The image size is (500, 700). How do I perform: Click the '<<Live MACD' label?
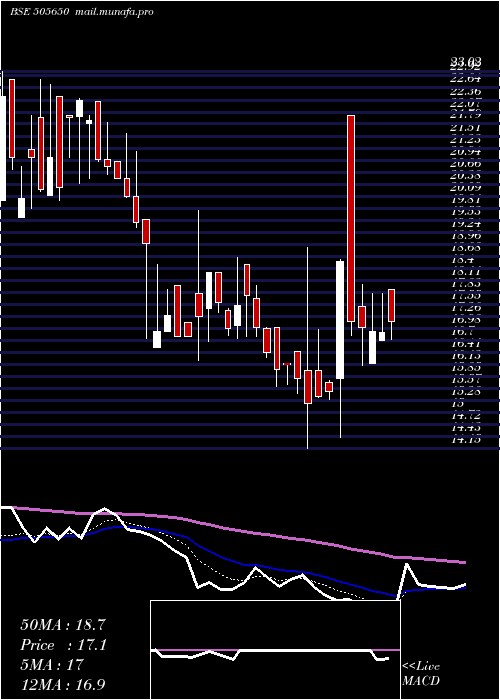click(421, 674)
